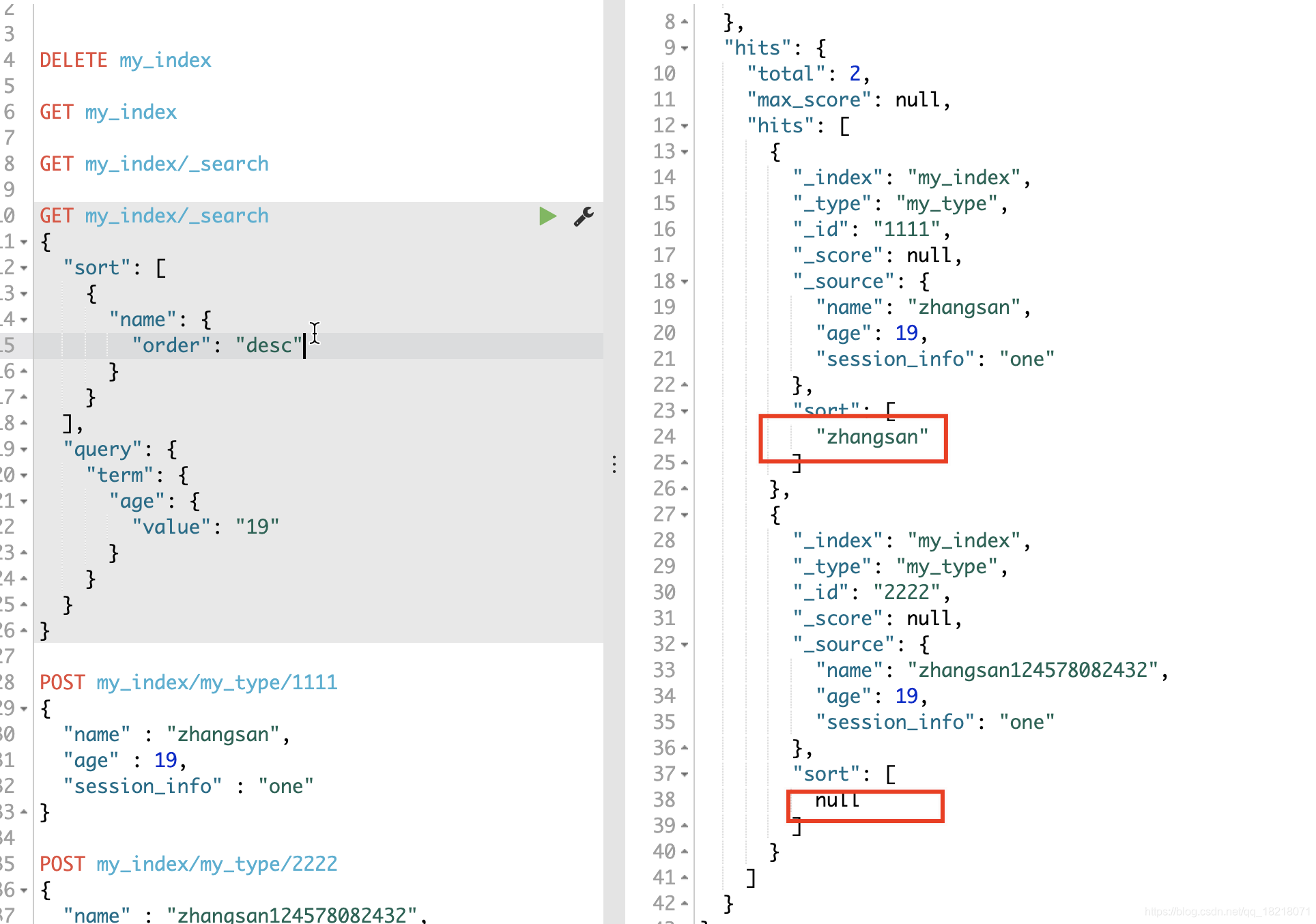
Task: Place cursor on "order": "desc" line
Action: [x=217, y=345]
